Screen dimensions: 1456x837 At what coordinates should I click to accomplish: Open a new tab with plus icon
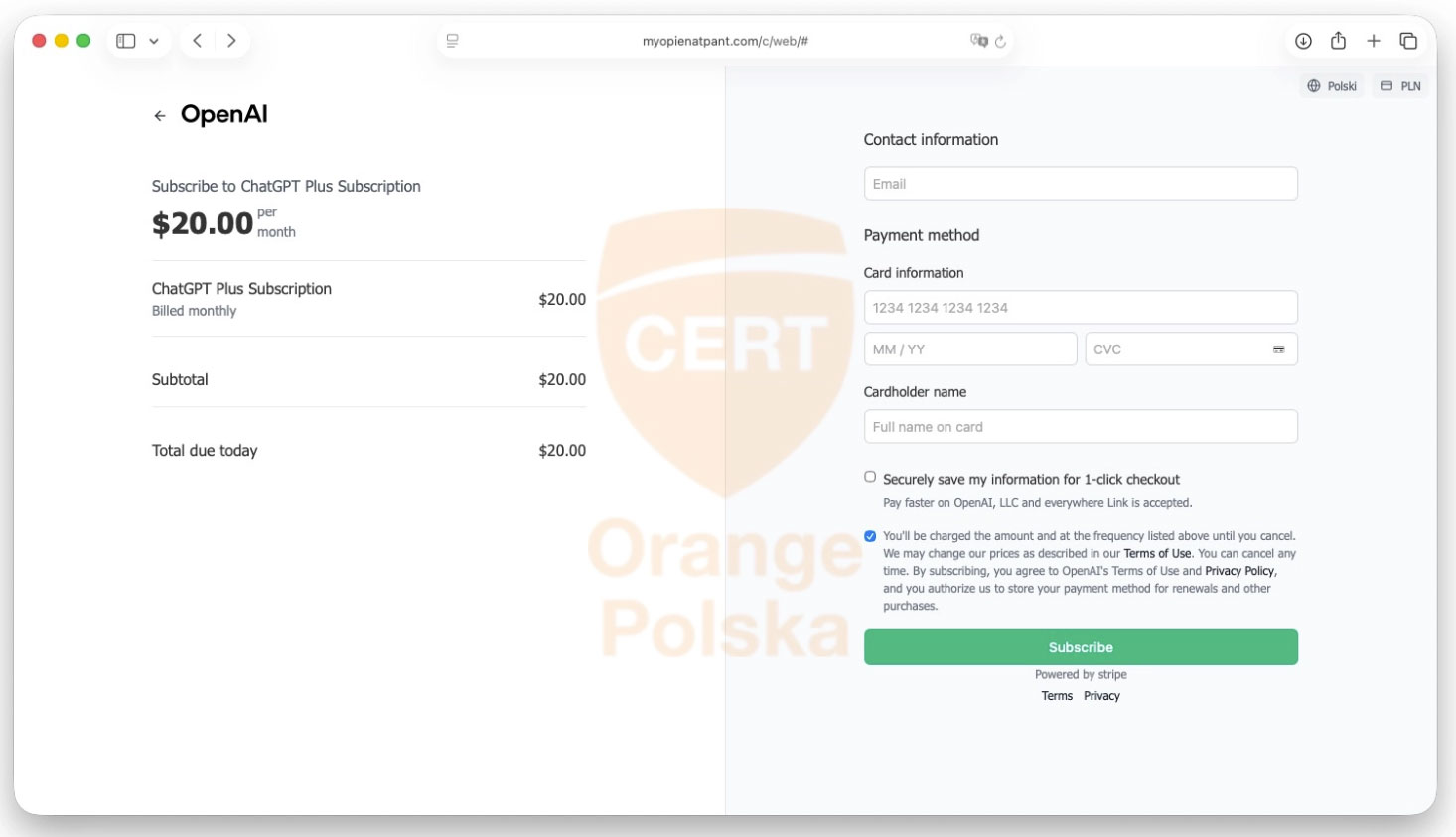(1374, 41)
